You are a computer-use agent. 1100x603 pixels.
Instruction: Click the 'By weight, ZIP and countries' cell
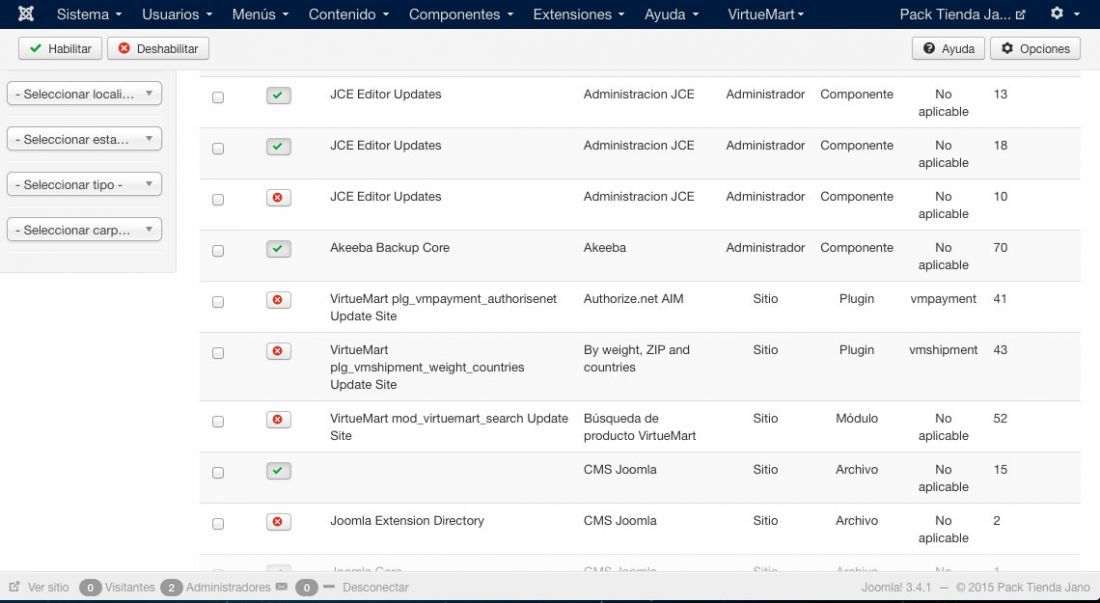point(636,358)
